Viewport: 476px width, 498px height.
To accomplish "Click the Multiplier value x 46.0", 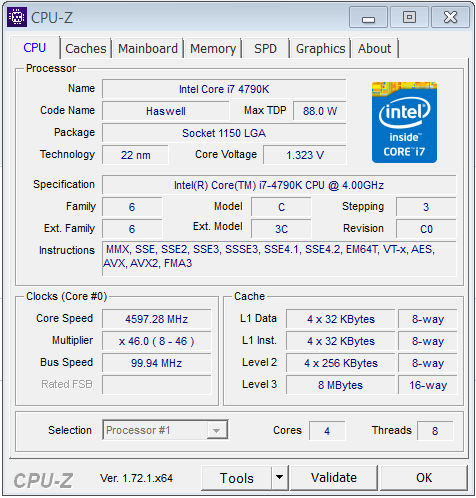I will click(157, 341).
